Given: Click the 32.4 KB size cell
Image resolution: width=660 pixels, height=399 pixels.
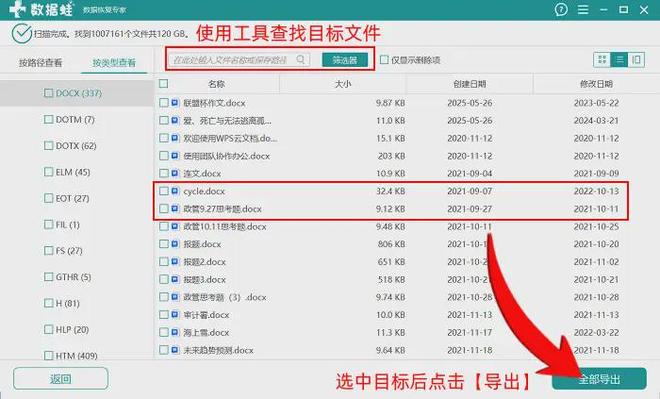Looking at the screenshot, I should tap(390, 191).
